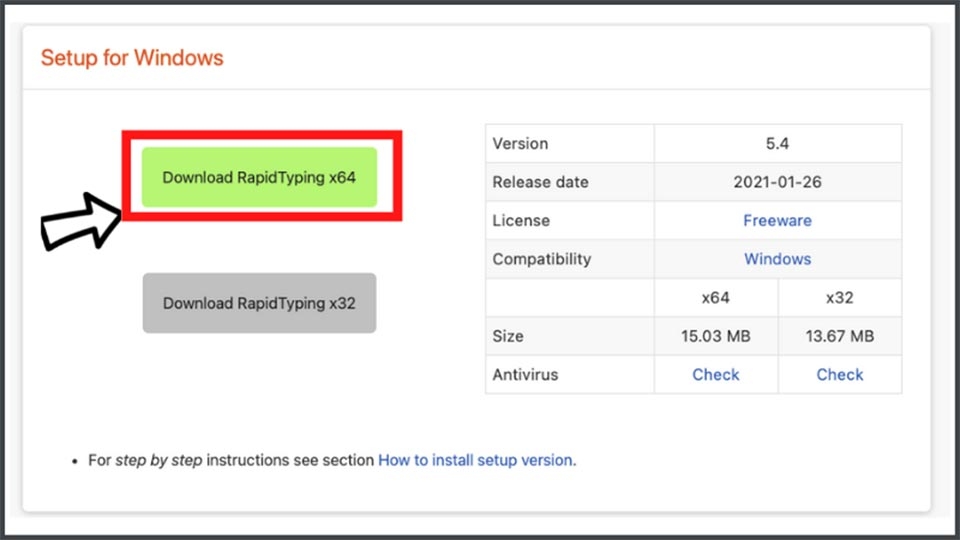Select the Compatibility row label
Screen dimensions: 960x540
(x=541, y=259)
